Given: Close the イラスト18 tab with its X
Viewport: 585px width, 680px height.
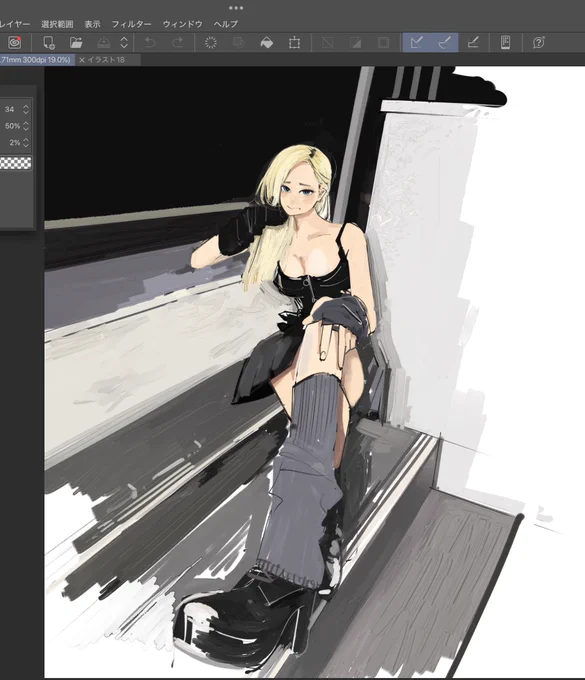Looking at the screenshot, I should (x=82, y=60).
